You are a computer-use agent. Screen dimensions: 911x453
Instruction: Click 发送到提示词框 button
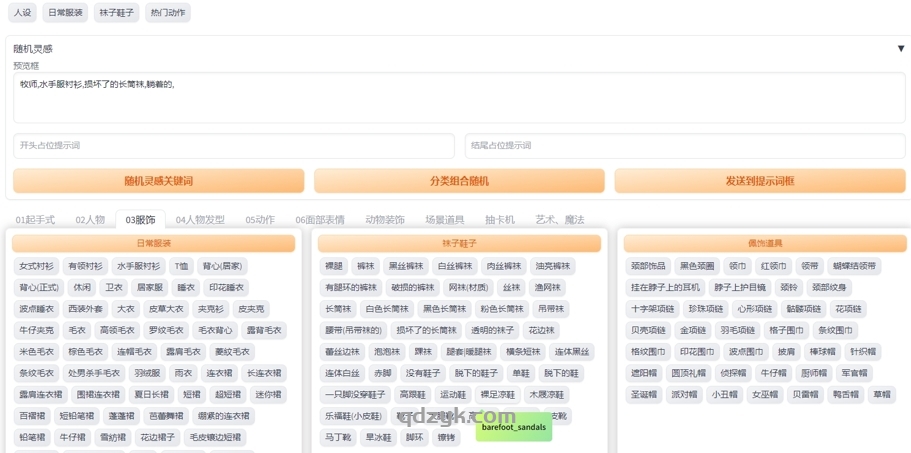click(759, 181)
